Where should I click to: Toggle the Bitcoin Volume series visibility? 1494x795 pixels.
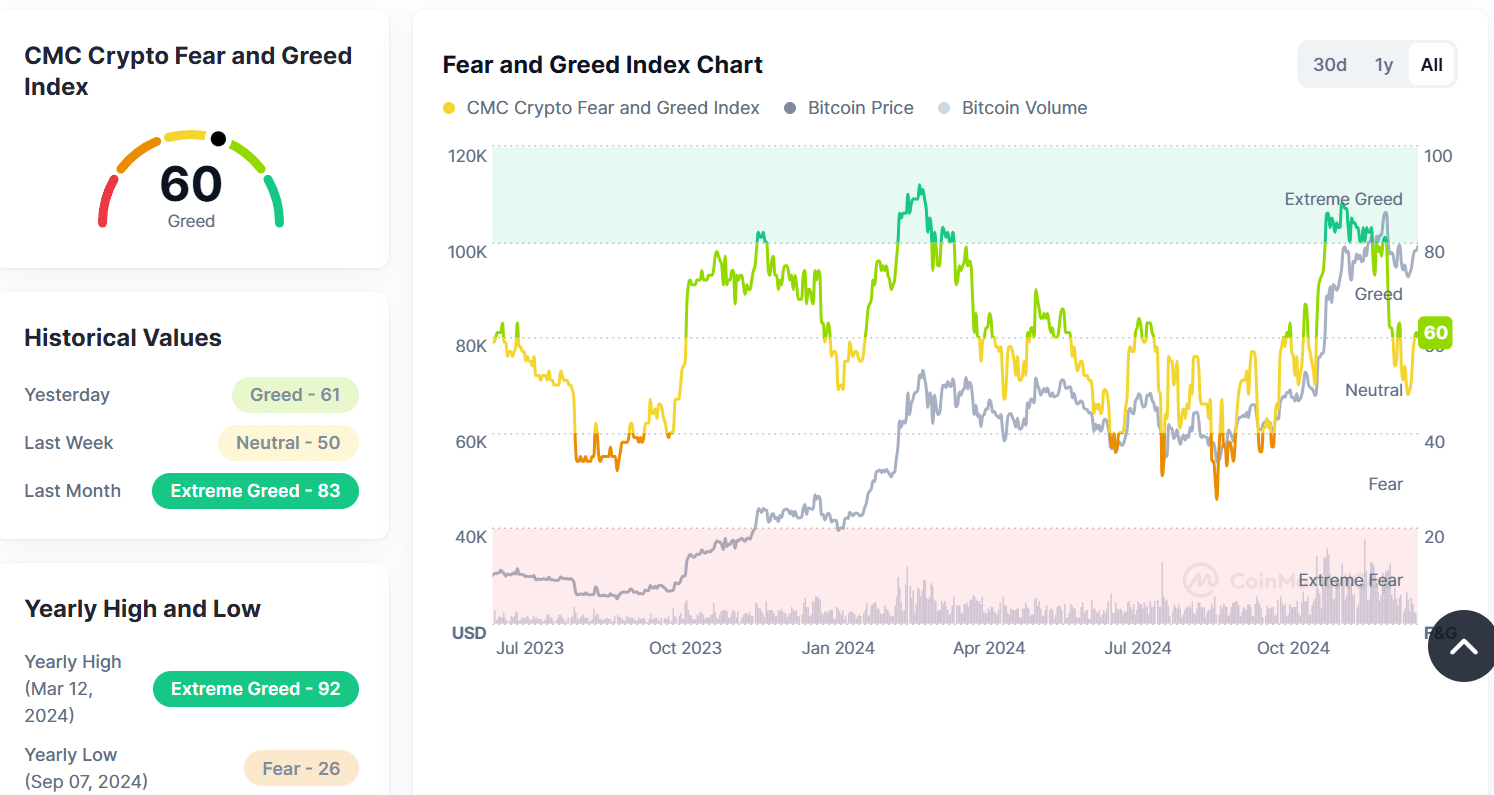tap(1013, 107)
